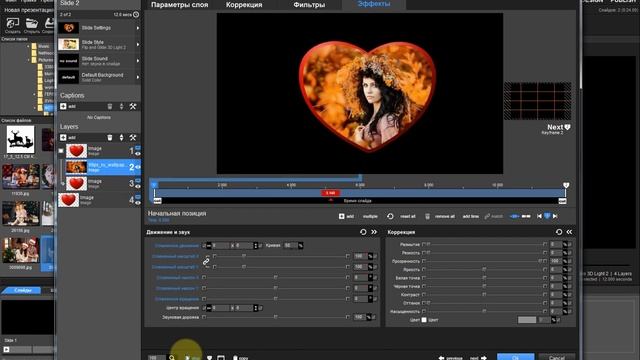The width and height of the screenshot is (640, 360).
Task: Delete layer using Layers trash icon
Action: click(x=110, y=138)
